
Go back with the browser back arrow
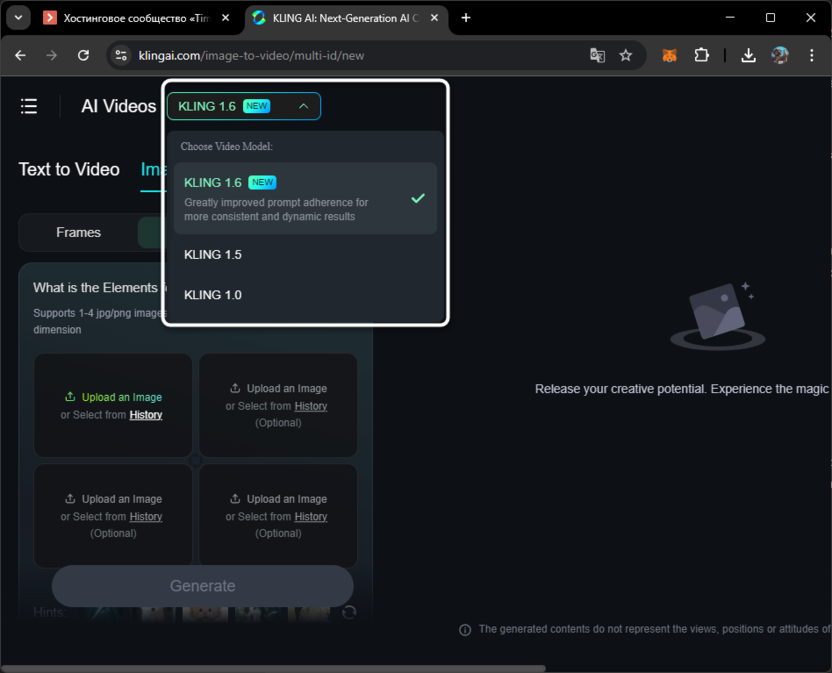[20, 55]
